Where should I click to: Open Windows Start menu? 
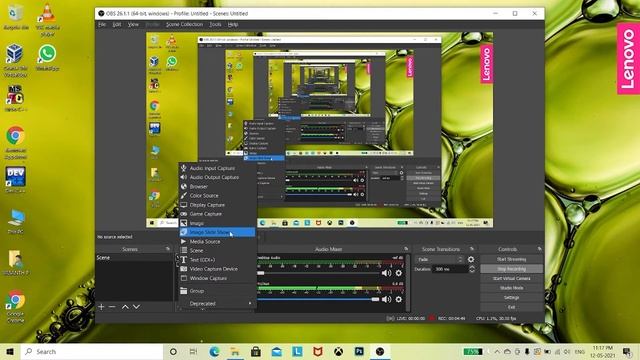10,351
